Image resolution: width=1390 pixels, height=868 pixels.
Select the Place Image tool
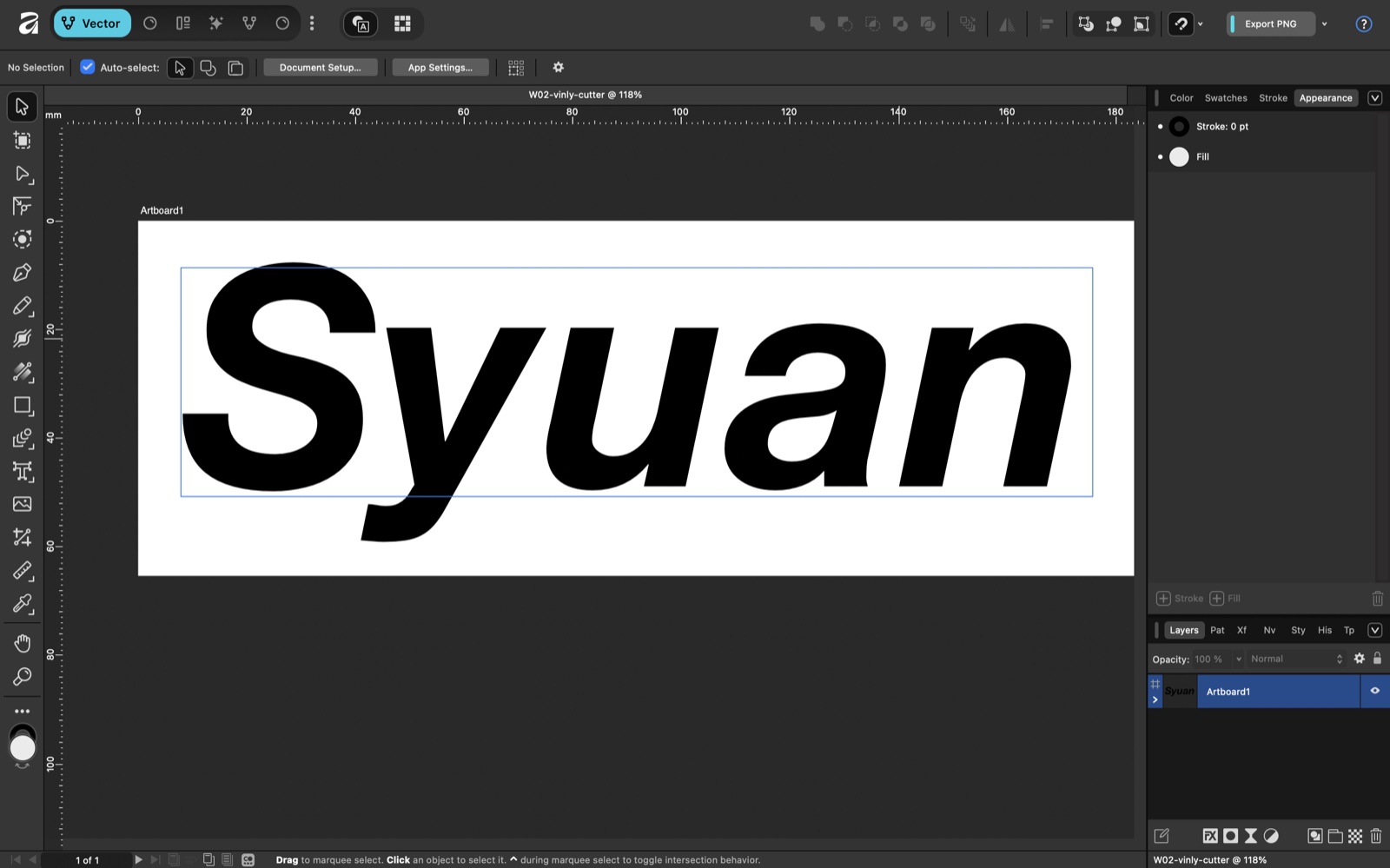click(x=23, y=504)
